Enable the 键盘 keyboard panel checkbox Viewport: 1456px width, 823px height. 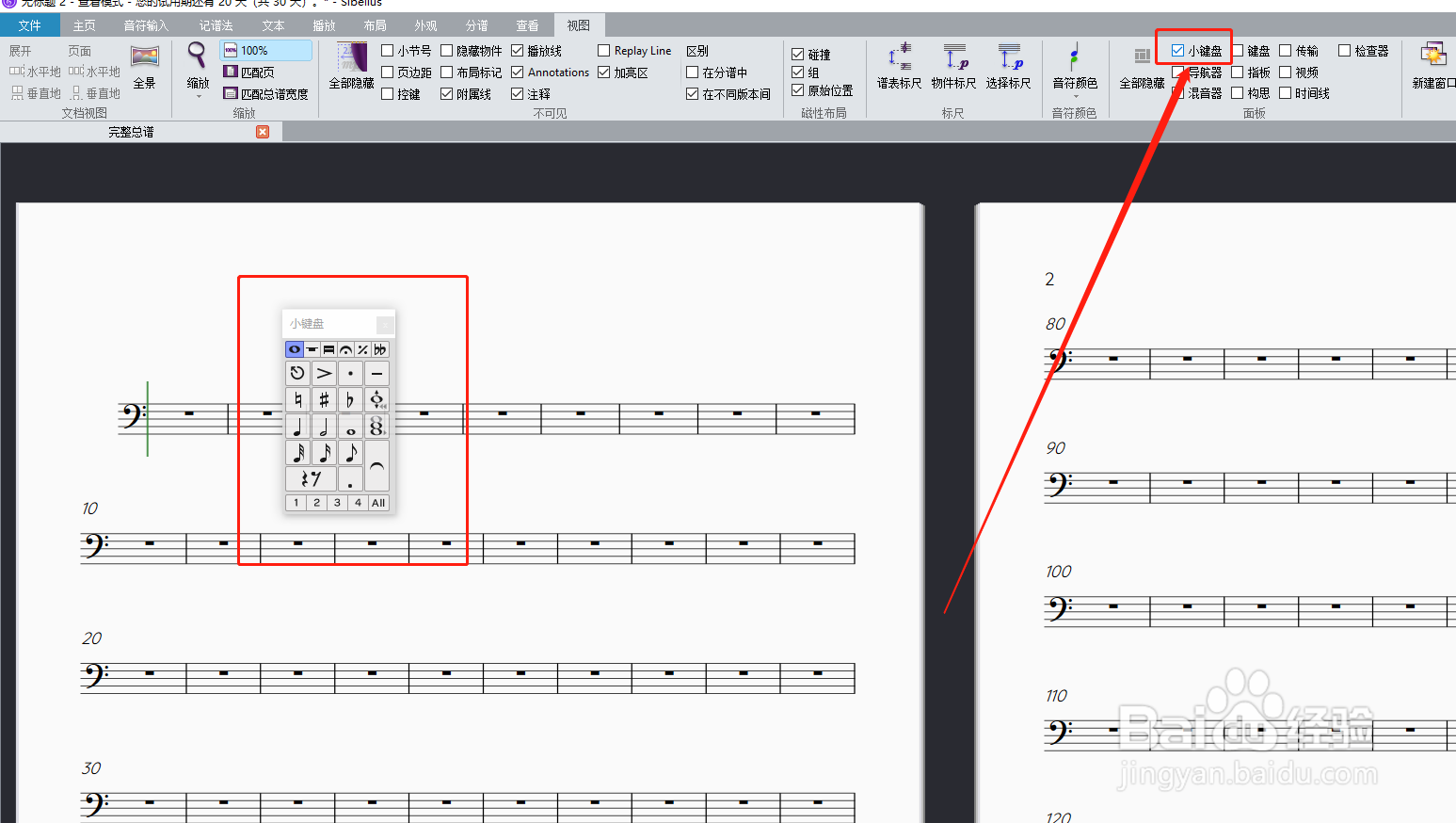tap(1238, 51)
